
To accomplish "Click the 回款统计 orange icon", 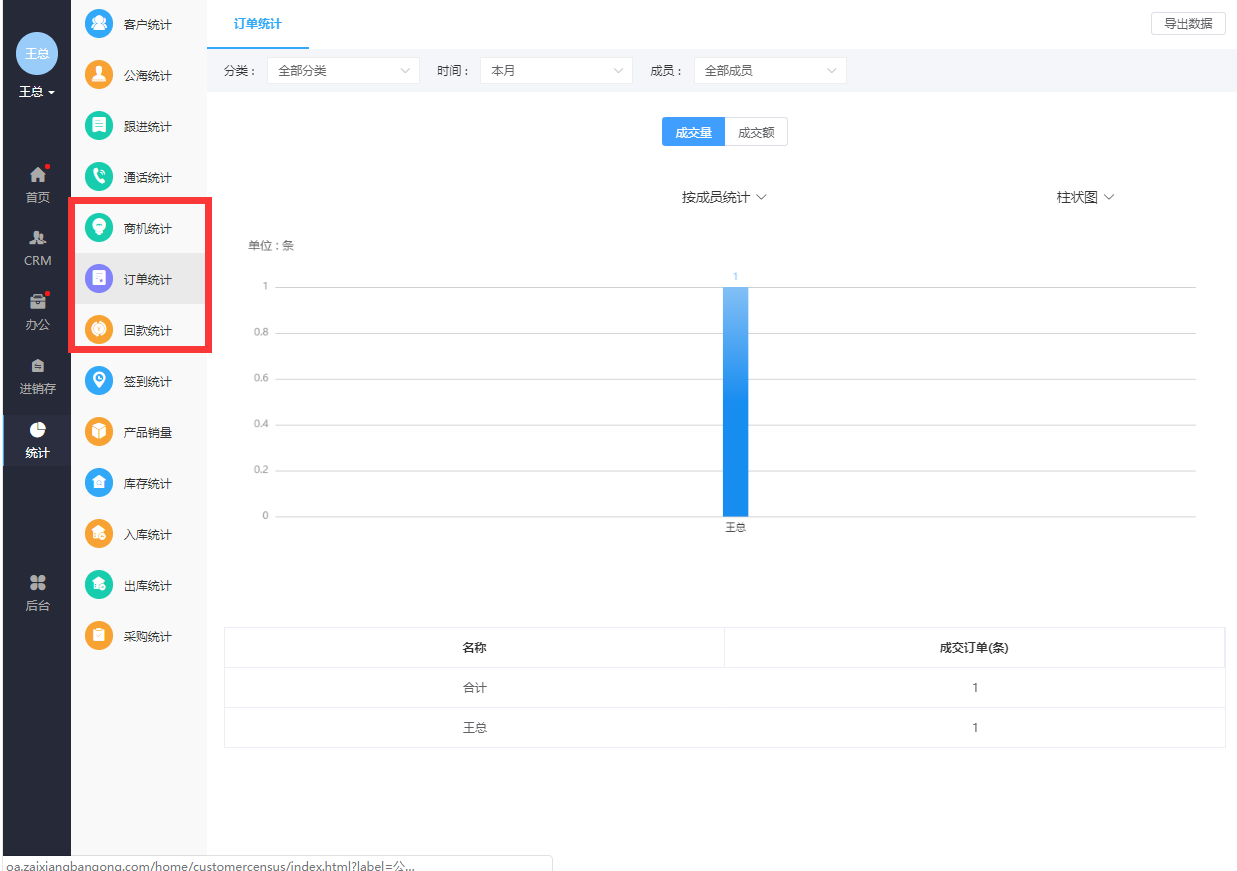I will coord(99,330).
